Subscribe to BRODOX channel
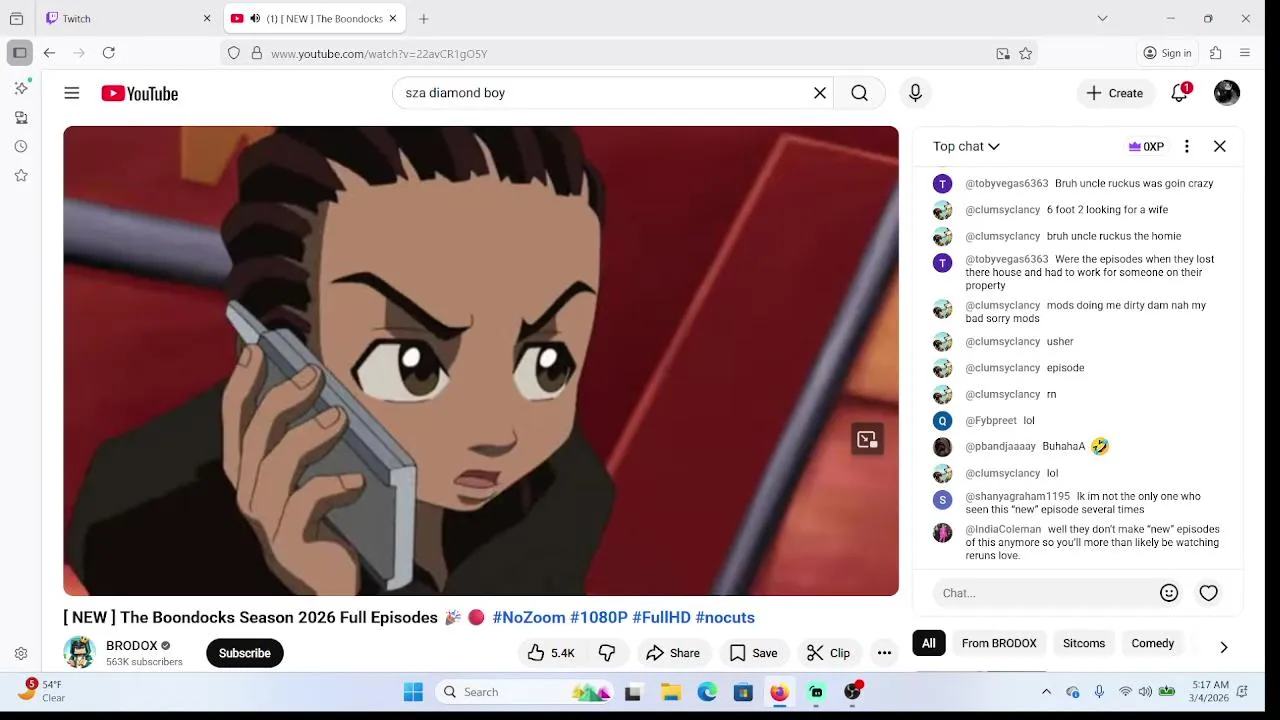 [245, 653]
